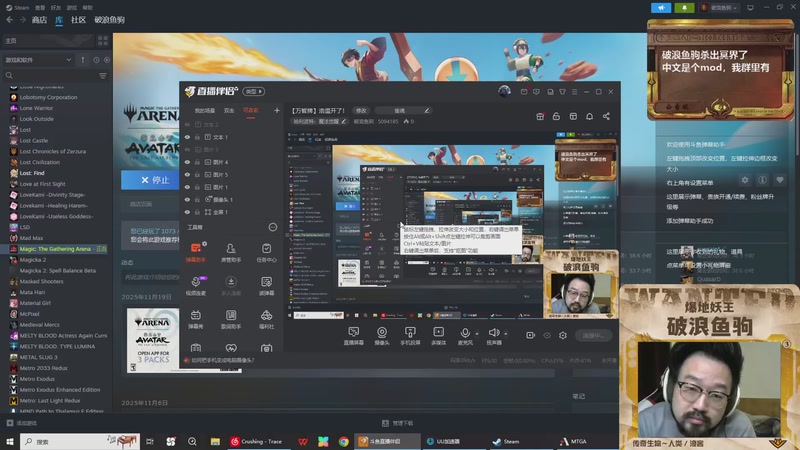This screenshot has height=450, width=800.
Task: Click the 摄像头 camera source icon
Action: click(x=381, y=333)
